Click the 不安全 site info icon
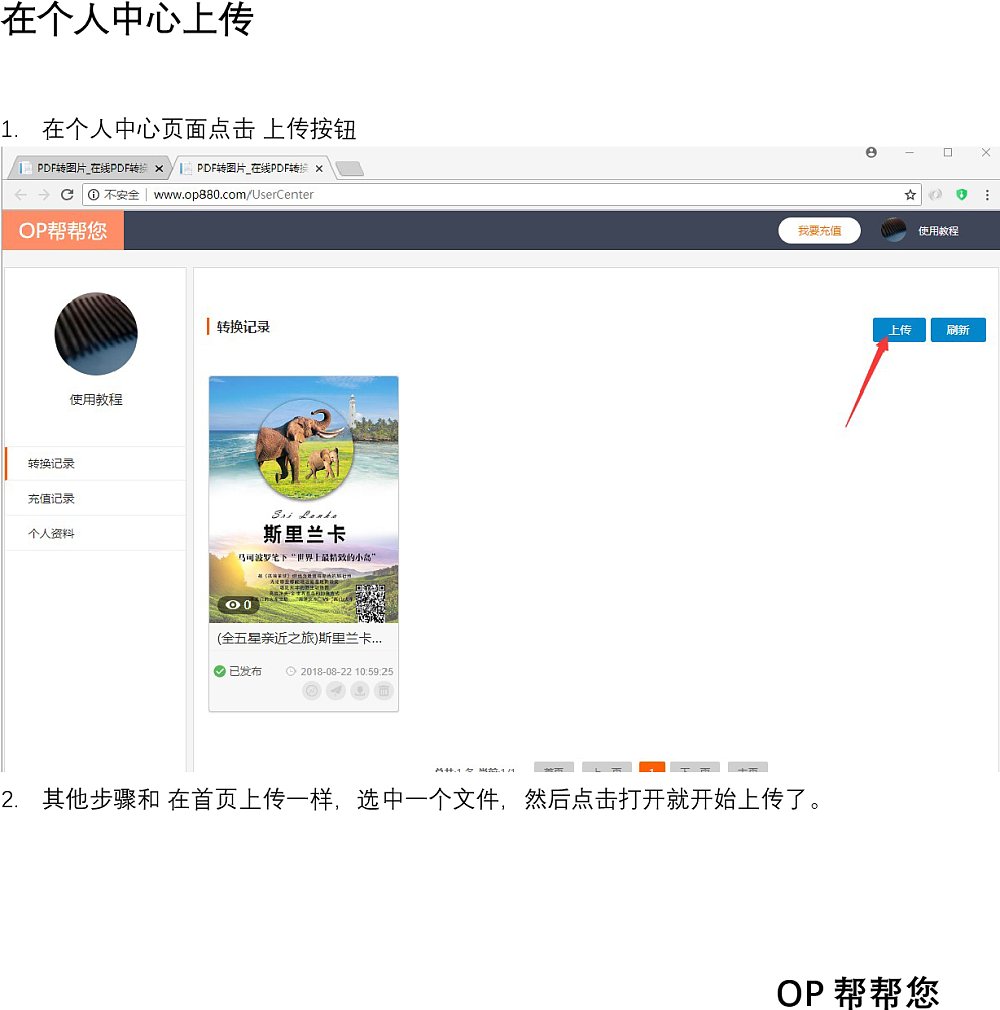 point(93,195)
